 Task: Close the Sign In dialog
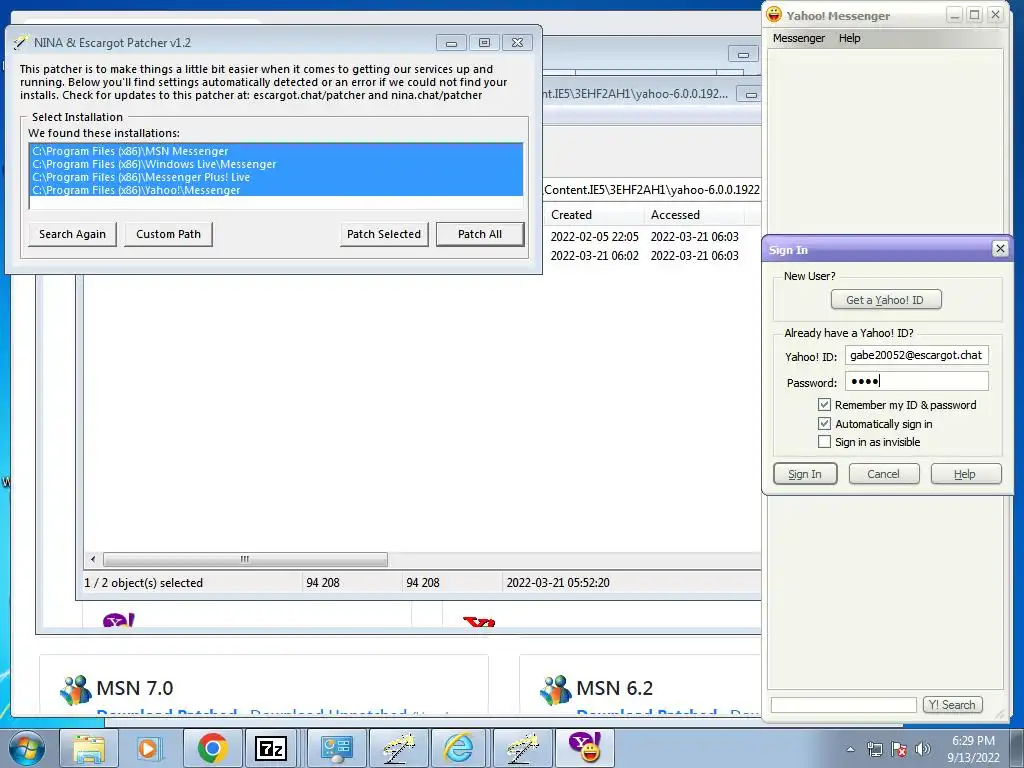(x=1000, y=249)
